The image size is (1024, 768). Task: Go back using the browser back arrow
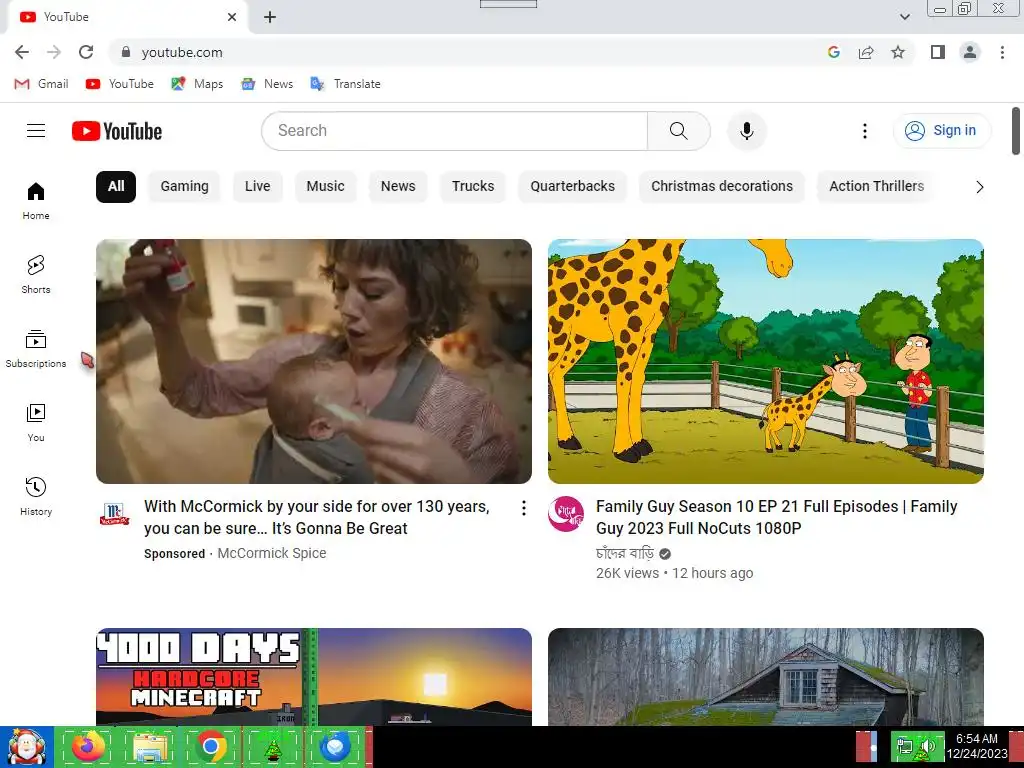(22, 52)
